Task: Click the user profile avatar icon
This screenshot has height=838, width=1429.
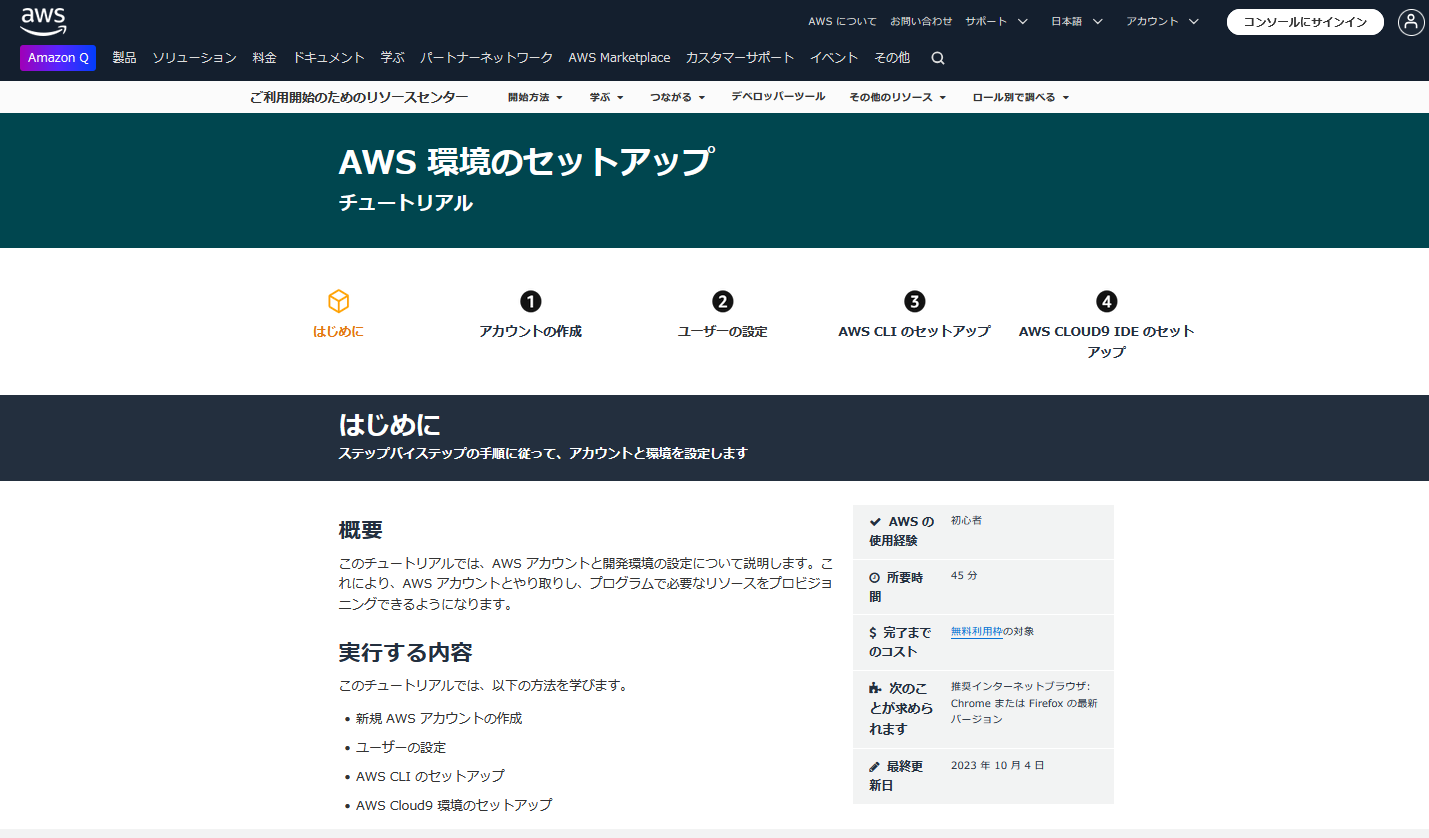Action: pos(1411,22)
